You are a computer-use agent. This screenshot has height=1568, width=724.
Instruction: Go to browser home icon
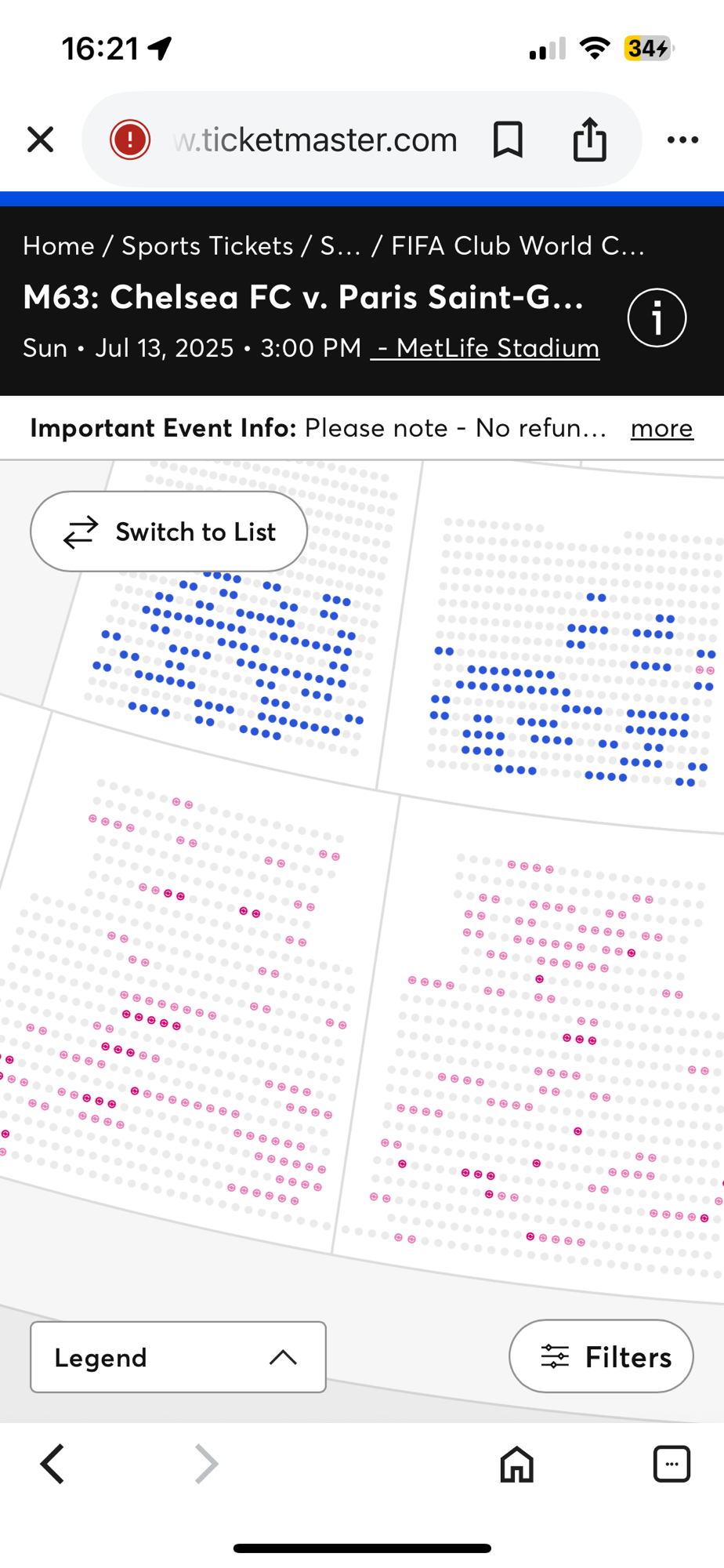(x=516, y=1464)
